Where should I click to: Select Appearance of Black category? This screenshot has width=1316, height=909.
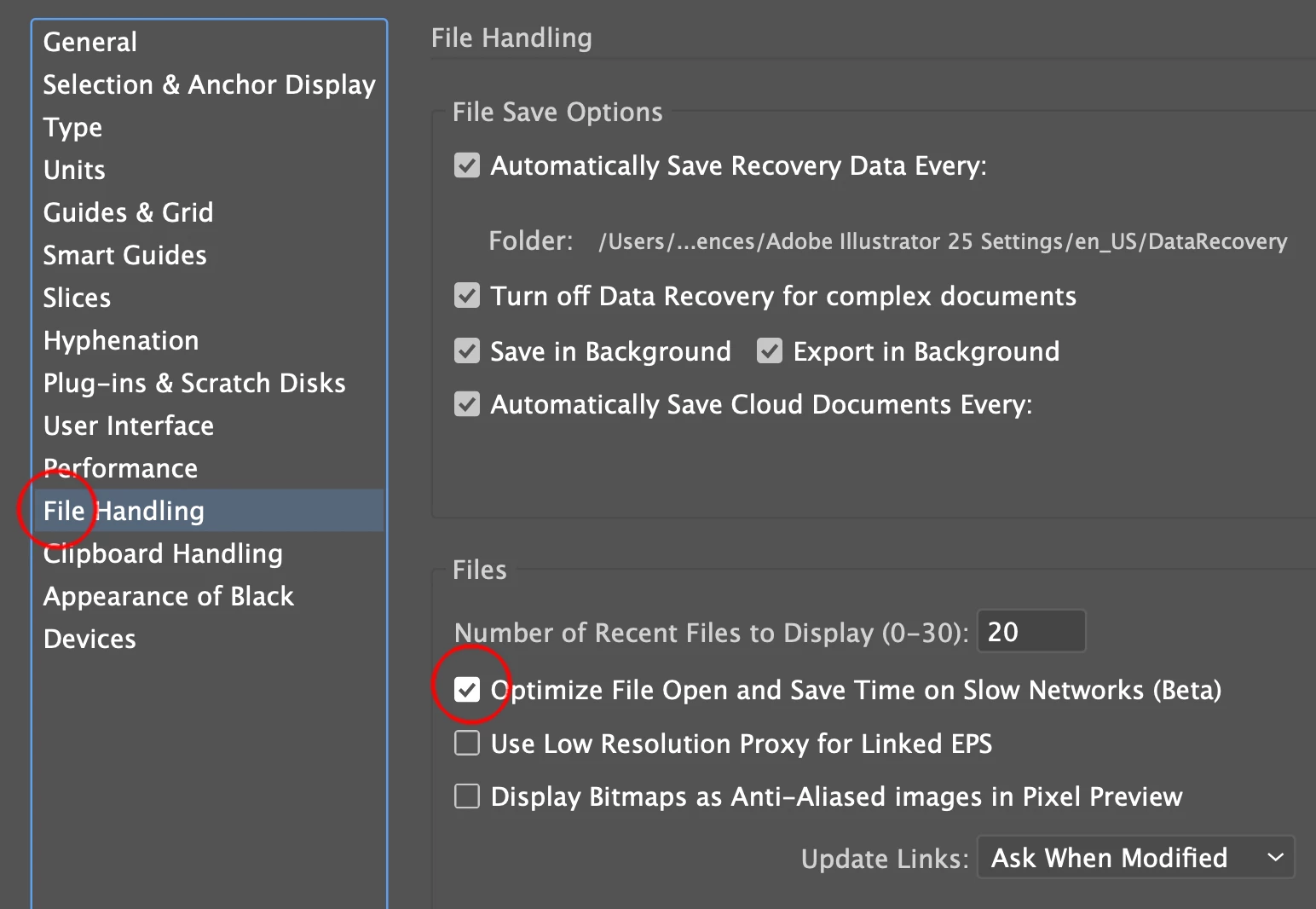(169, 596)
